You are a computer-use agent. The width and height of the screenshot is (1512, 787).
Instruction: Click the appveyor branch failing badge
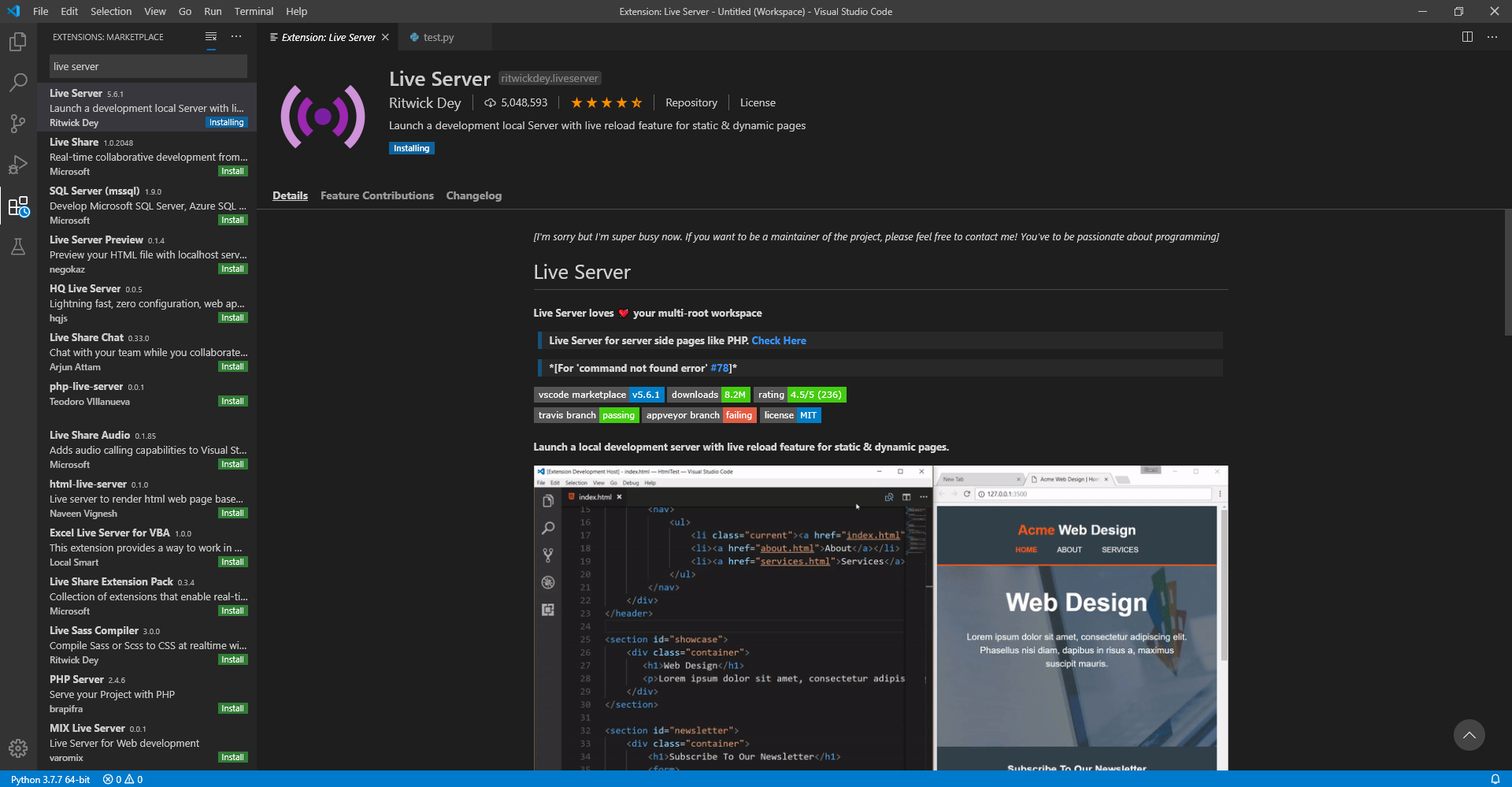coord(699,415)
